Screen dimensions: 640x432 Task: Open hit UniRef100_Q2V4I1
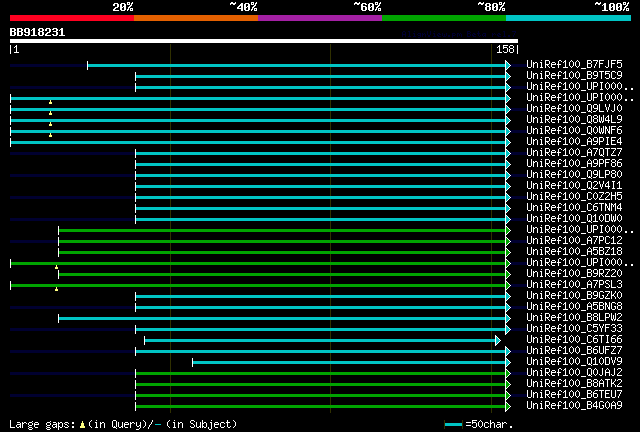pos(574,186)
